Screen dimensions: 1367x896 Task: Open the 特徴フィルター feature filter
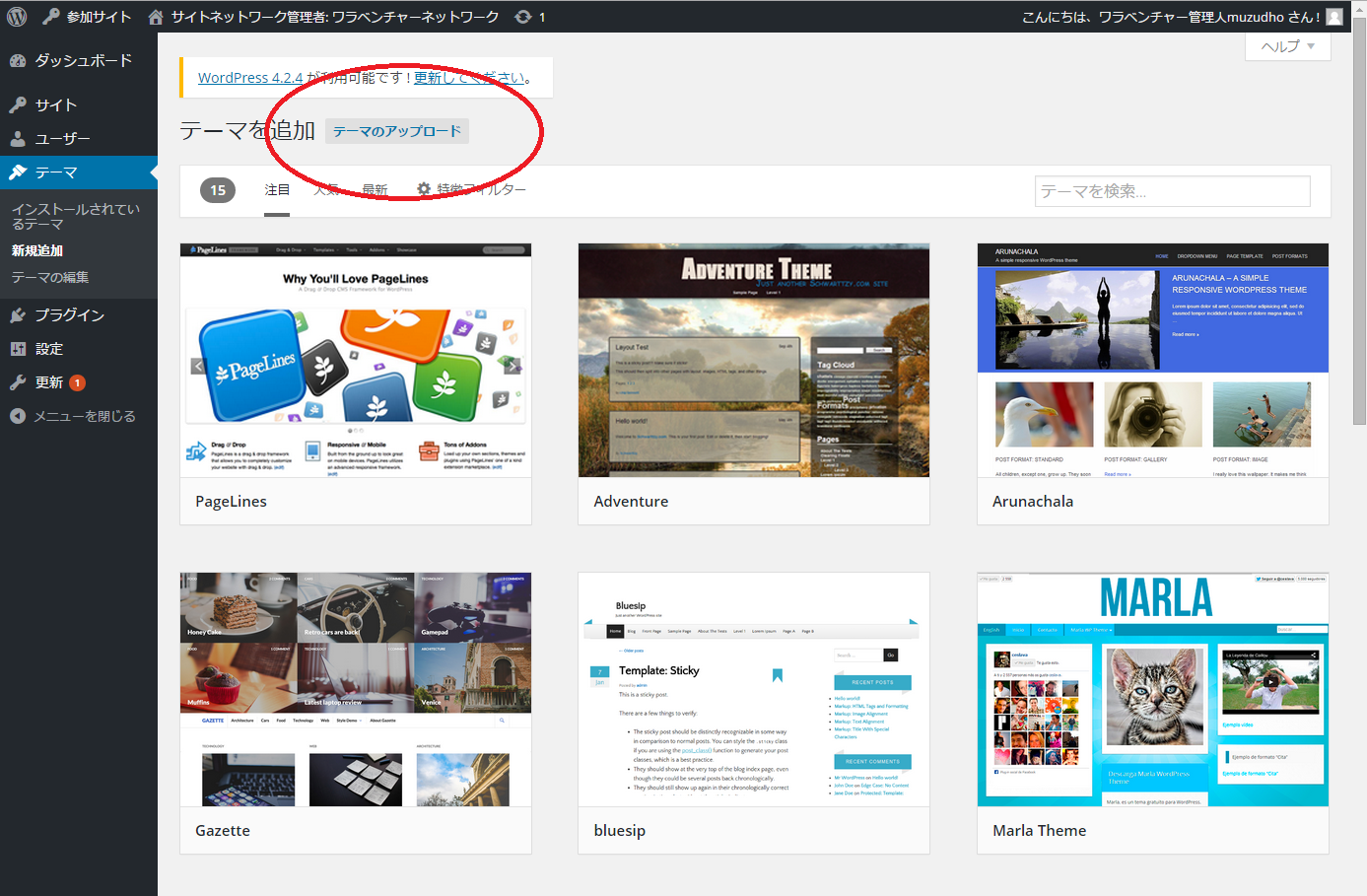pos(471,189)
